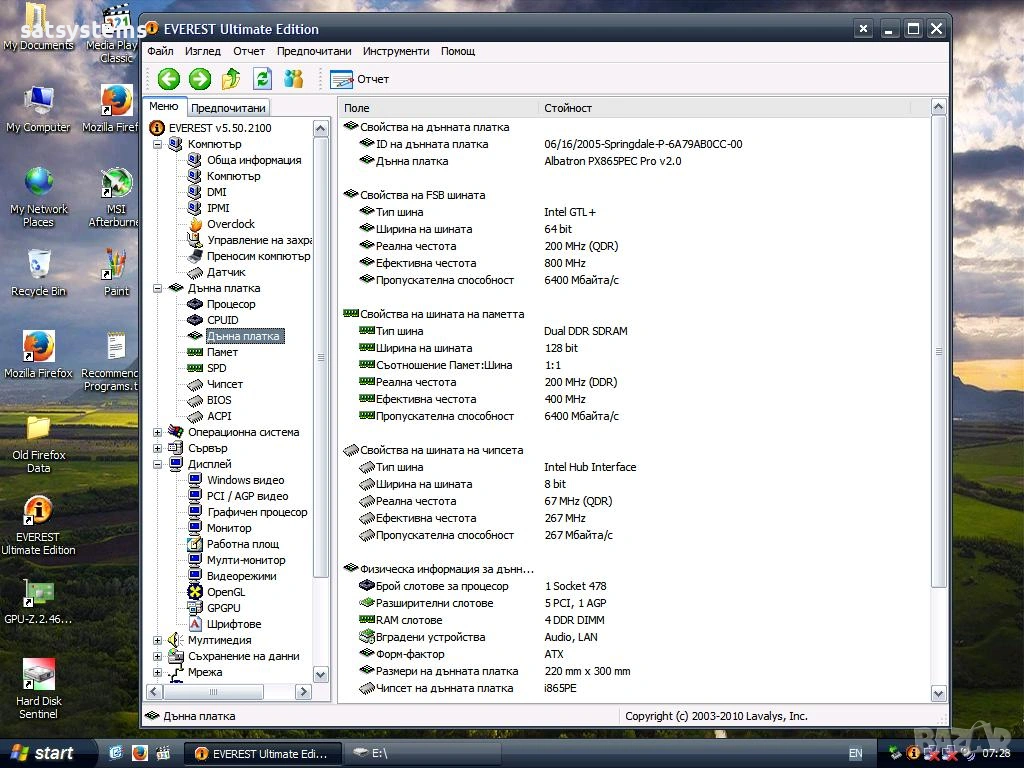Click the green Back arrow toolbar icon
Viewport: 1024px width, 768px height.
168,79
